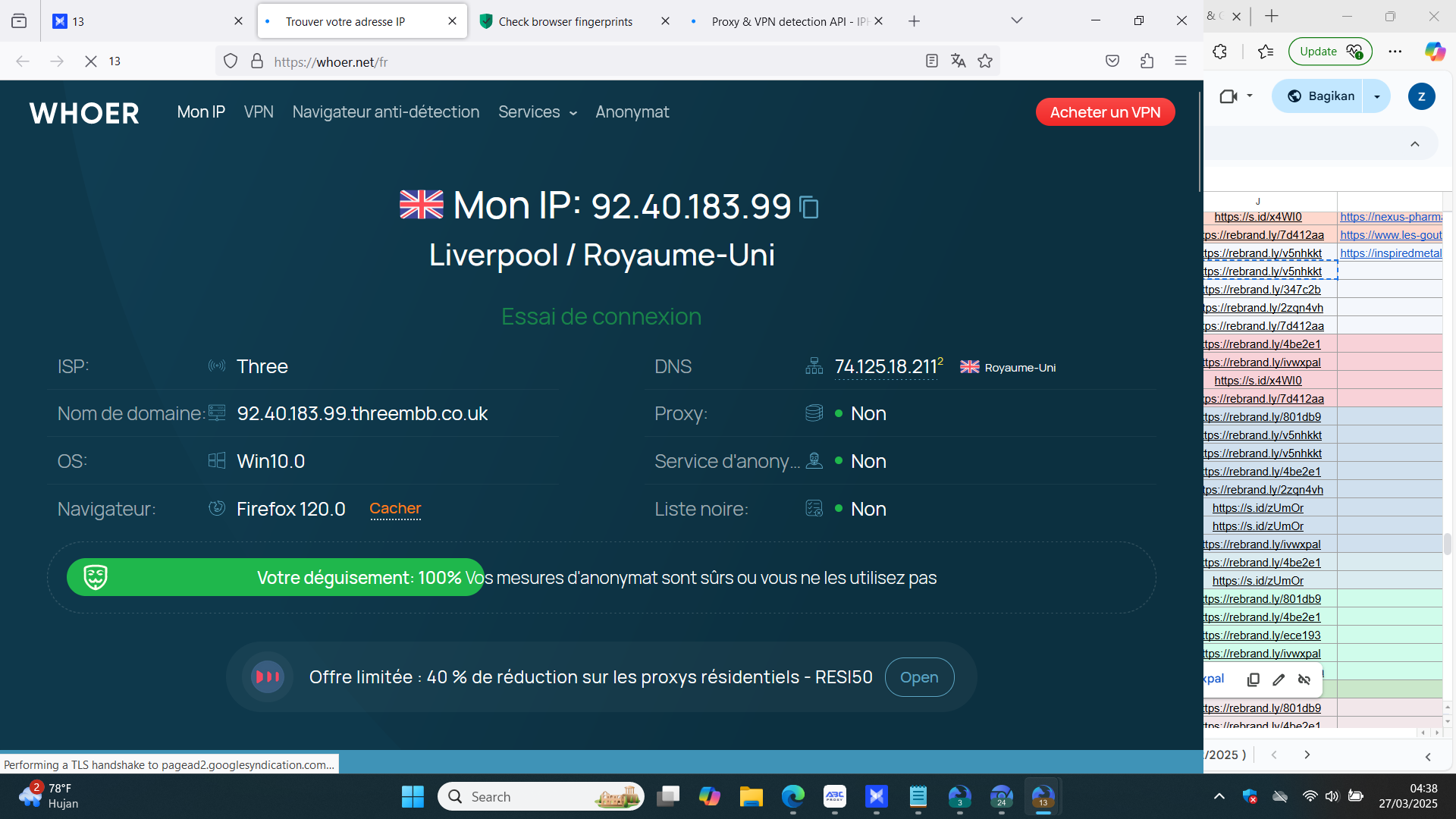Copy the IP address with copy icon
This screenshot has height=819, width=1456.
click(x=809, y=207)
